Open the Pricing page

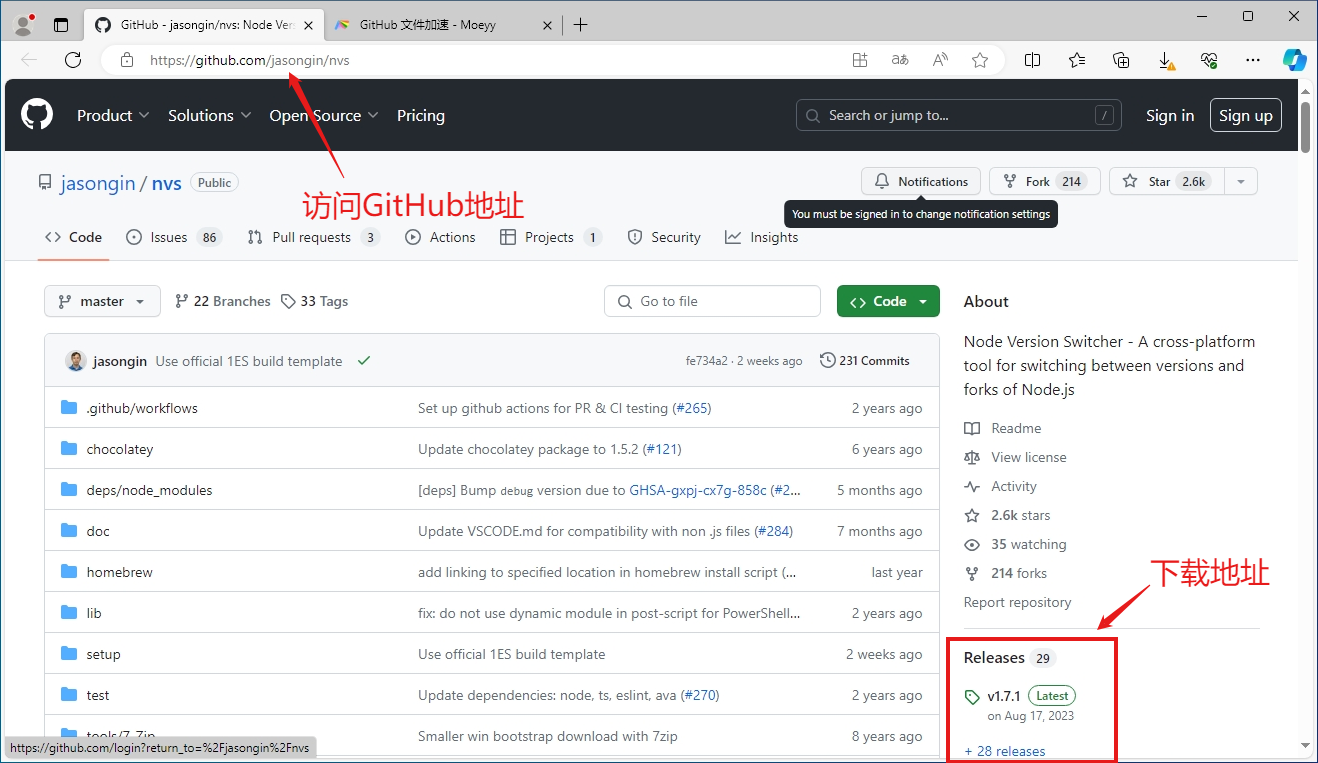point(420,115)
